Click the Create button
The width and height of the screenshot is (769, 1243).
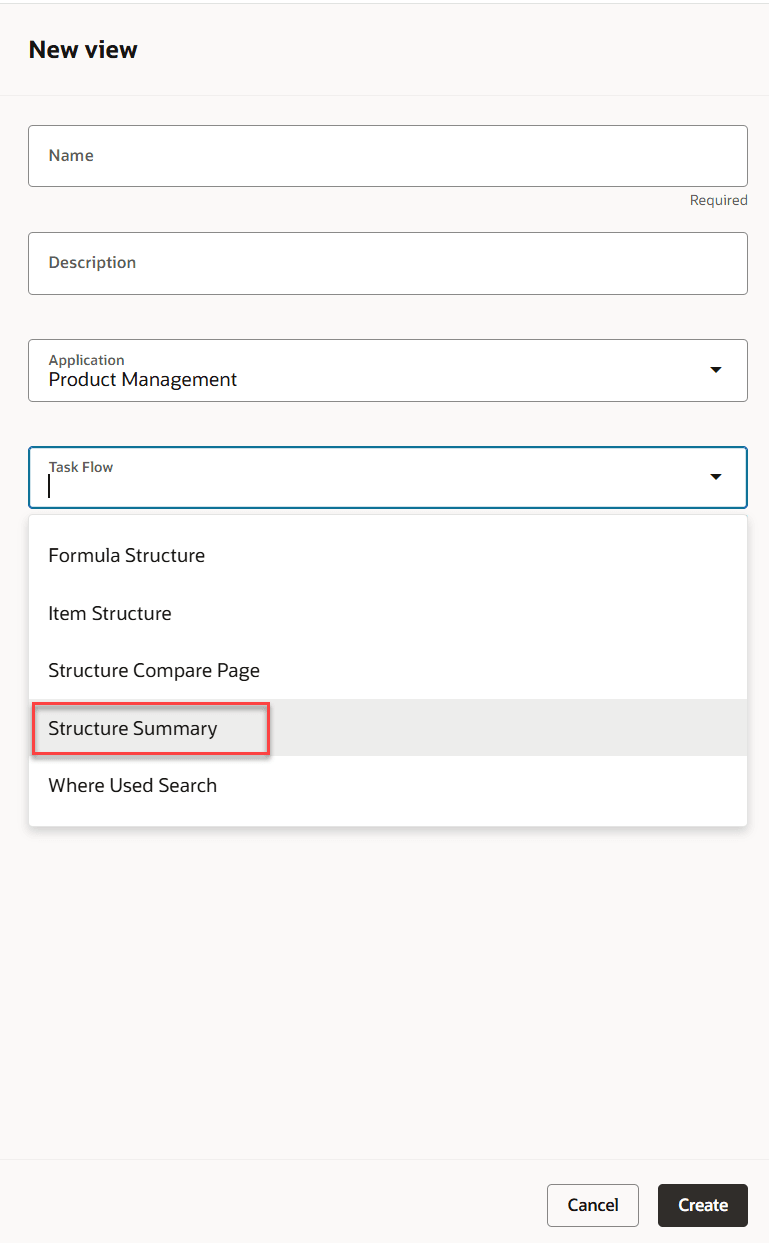coord(702,1205)
